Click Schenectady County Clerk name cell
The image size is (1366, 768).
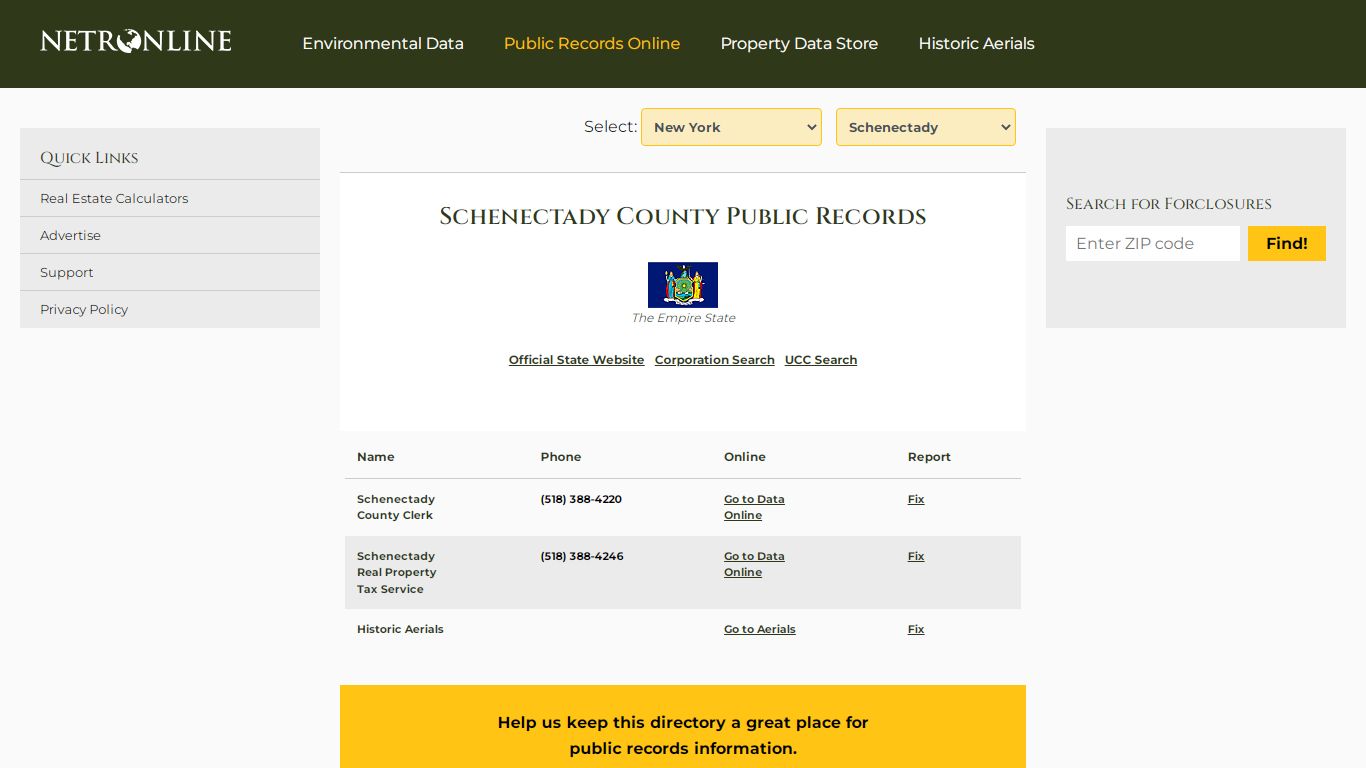(396, 507)
